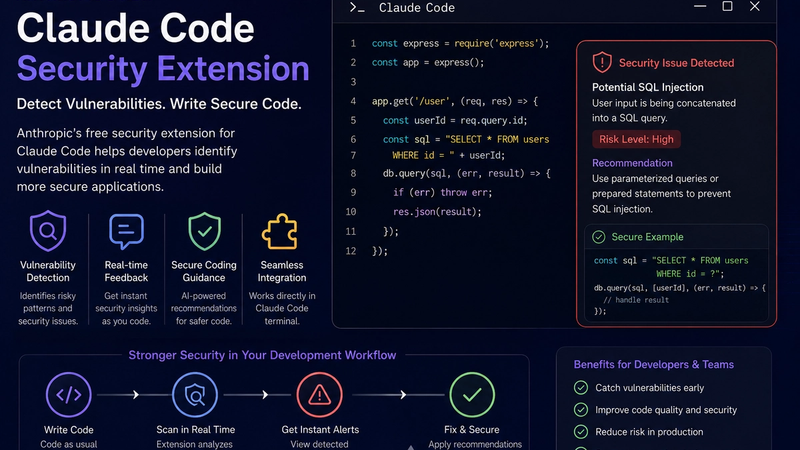This screenshot has width=800, height=450.
Task: Click the Security Issue Detected shield icon
Action: pos(602,63)
